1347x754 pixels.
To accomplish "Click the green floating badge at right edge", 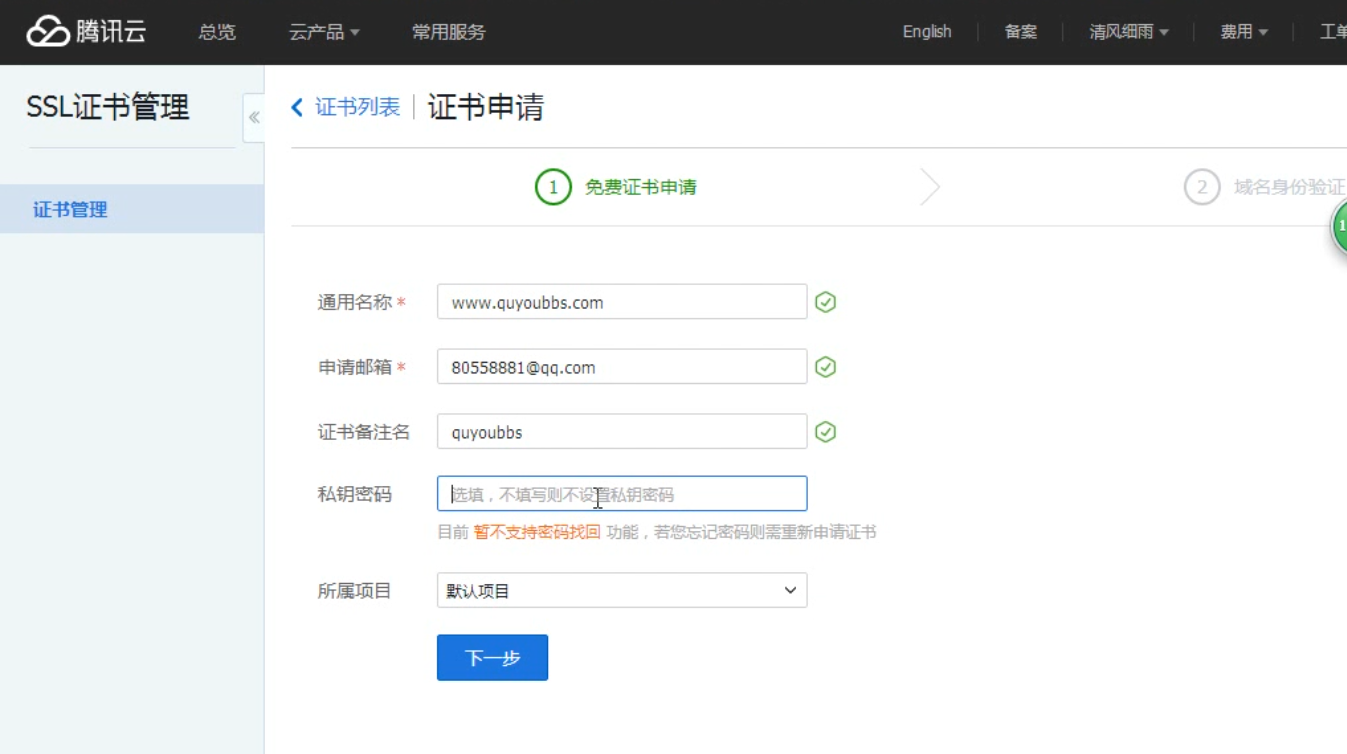I will tap(1339, 227).
